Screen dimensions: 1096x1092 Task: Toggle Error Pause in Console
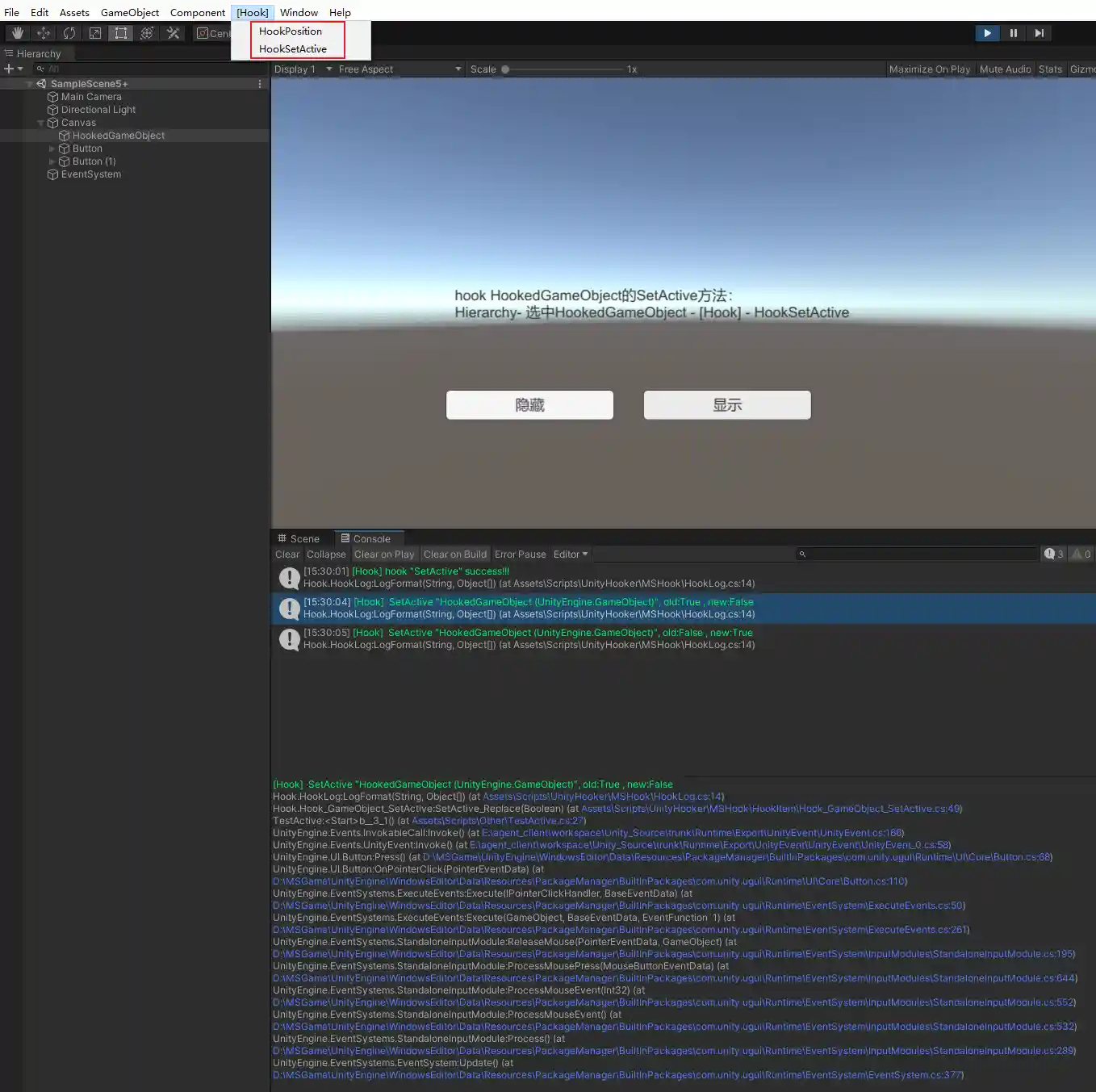tap(520, 554)
